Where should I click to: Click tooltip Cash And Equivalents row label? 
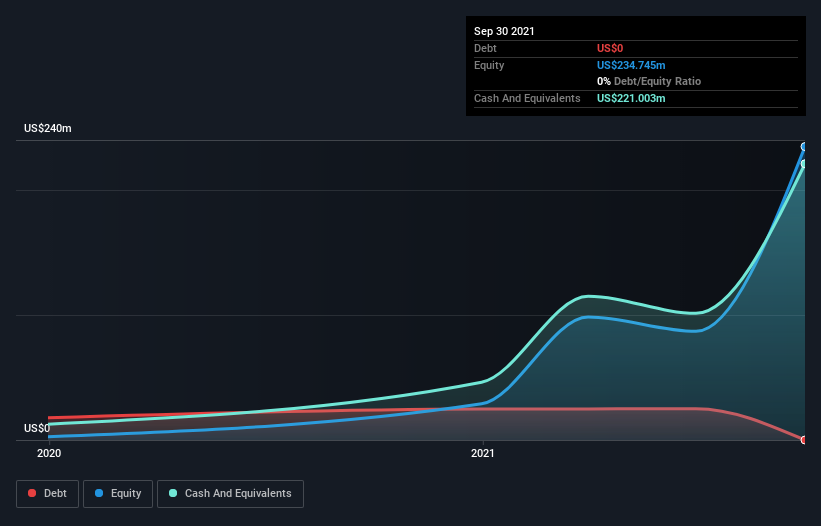[x=527, y=98]
